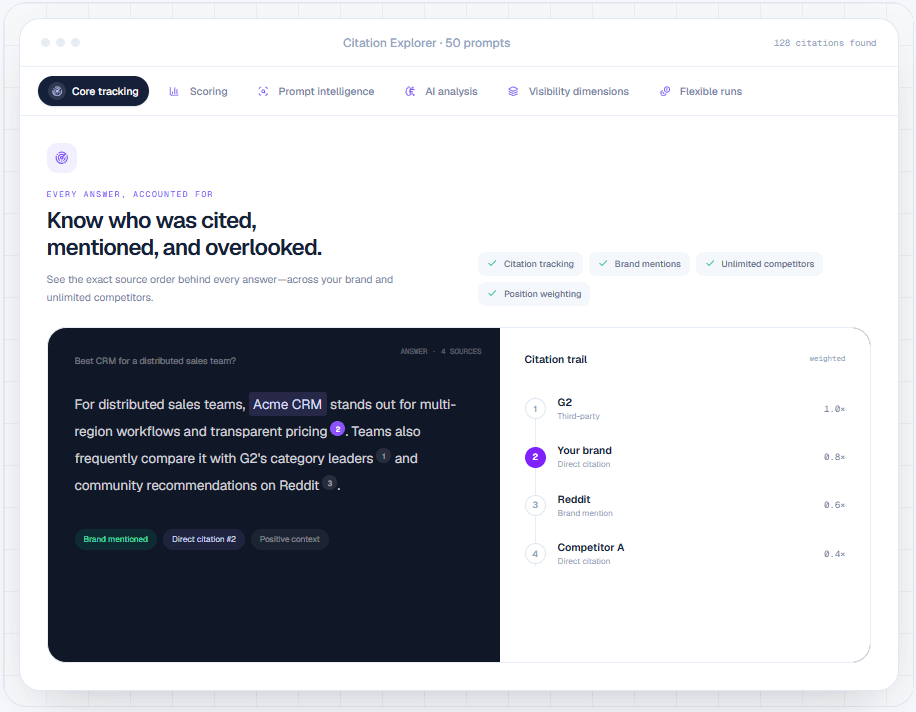This screenshot has width=916, height=712.
Task: Click the AI analysis brain icon
Action: point(410,91)
